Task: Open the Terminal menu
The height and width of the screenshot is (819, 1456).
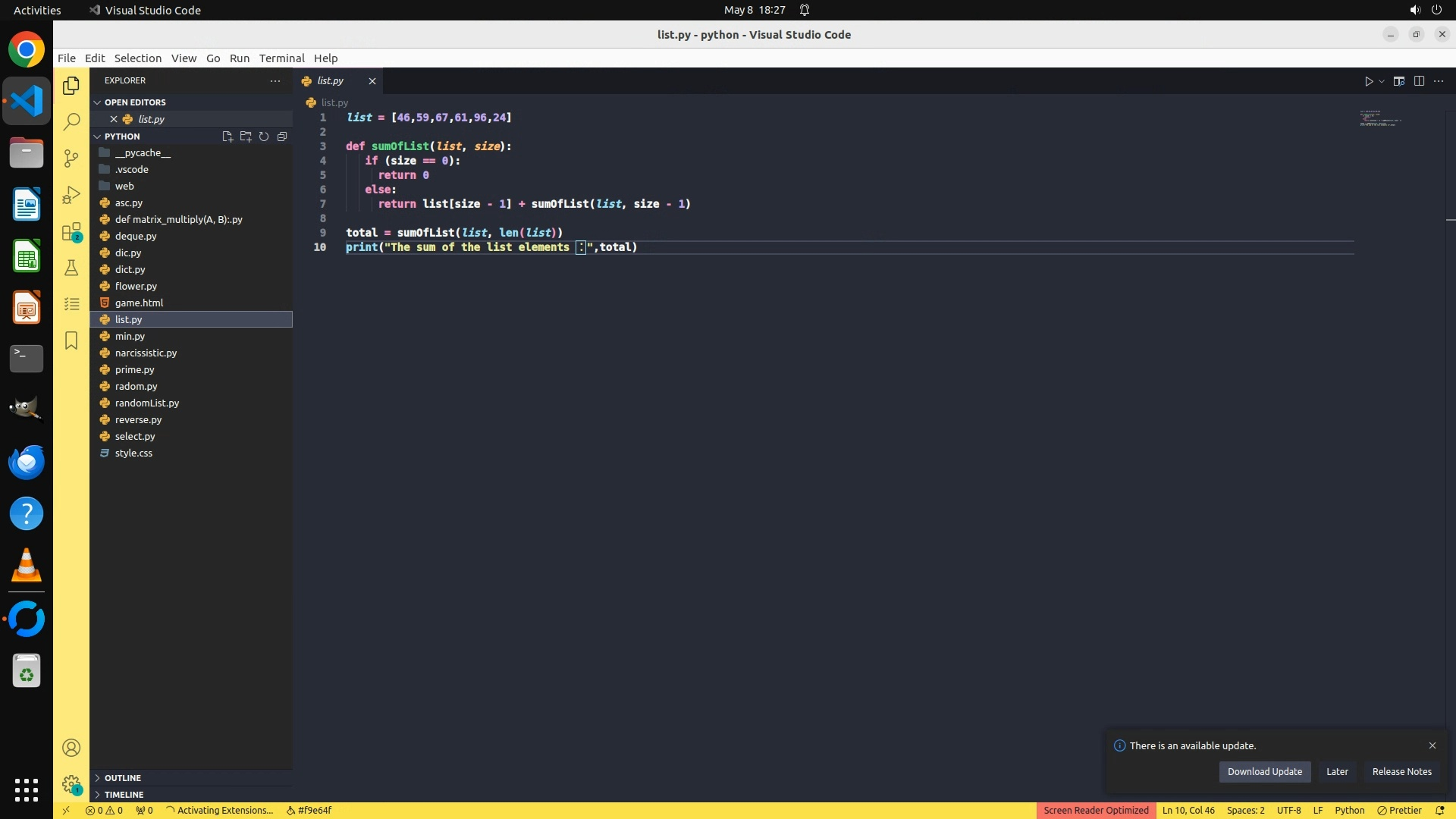Action: click(281, 58)
